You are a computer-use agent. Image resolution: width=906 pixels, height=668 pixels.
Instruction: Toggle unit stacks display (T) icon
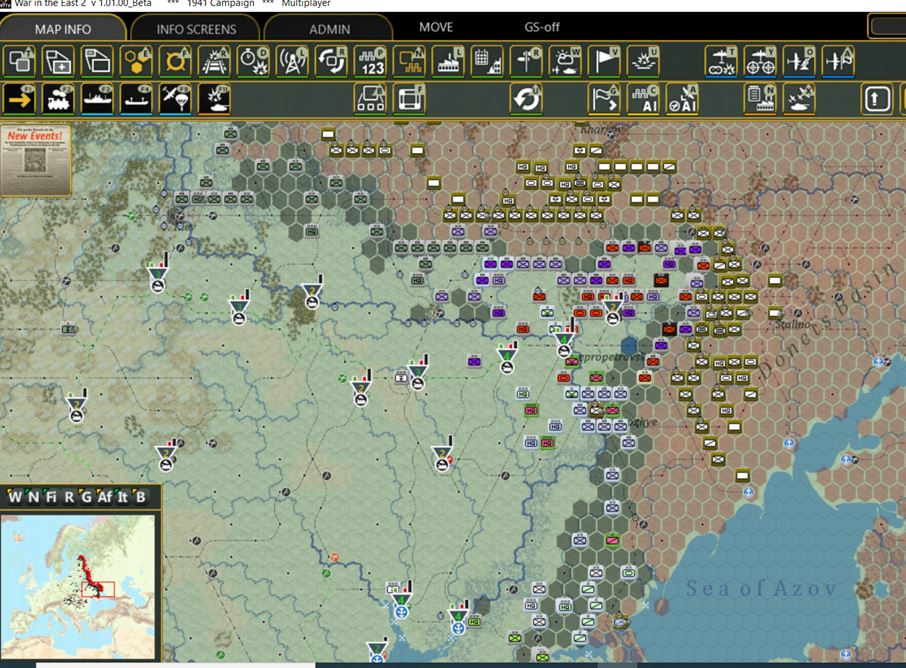click(20, 61)
